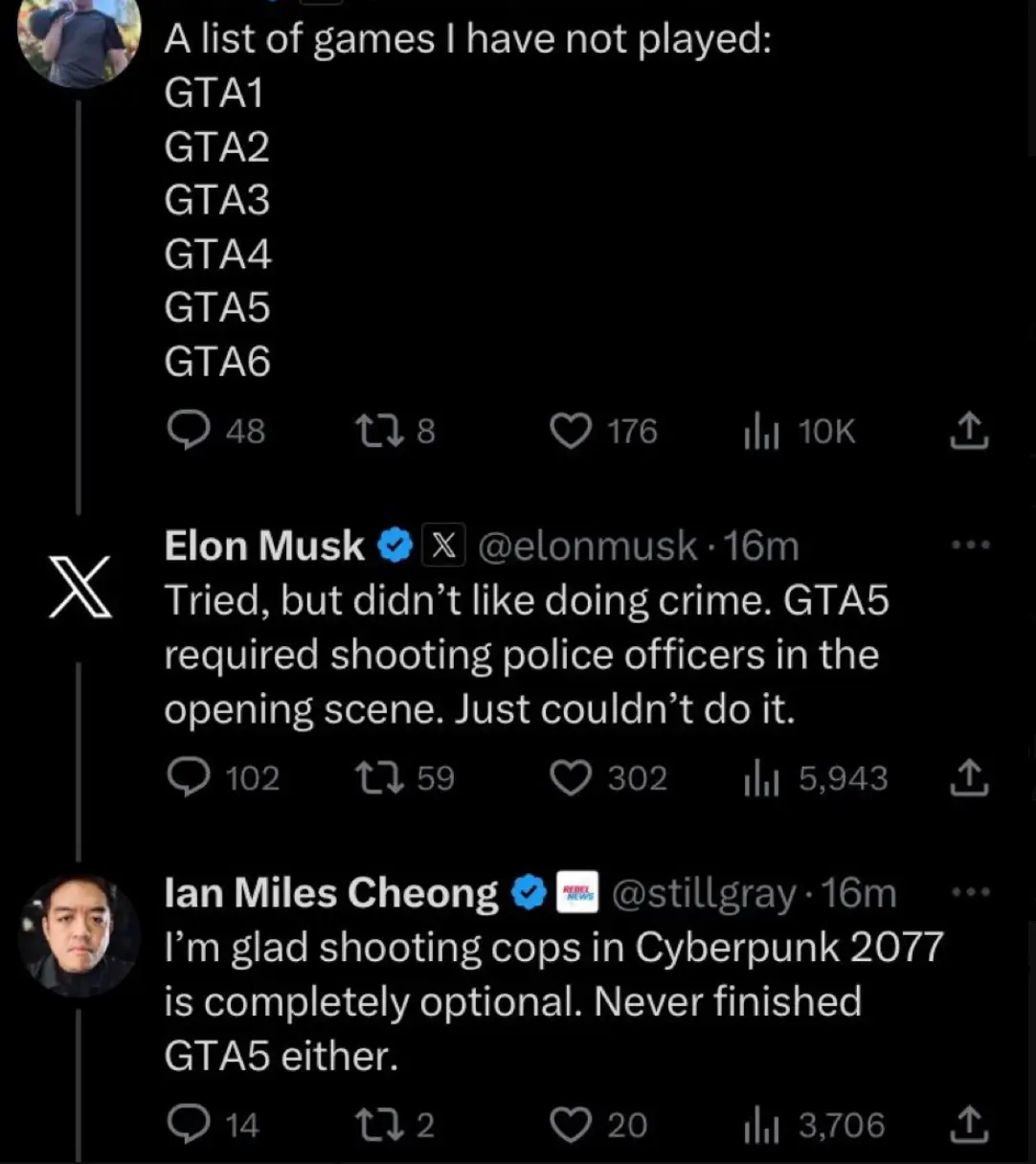Screen dimensions: 1036x1164
Task: Like the list of unplayed games tweet
Action: 569,432
